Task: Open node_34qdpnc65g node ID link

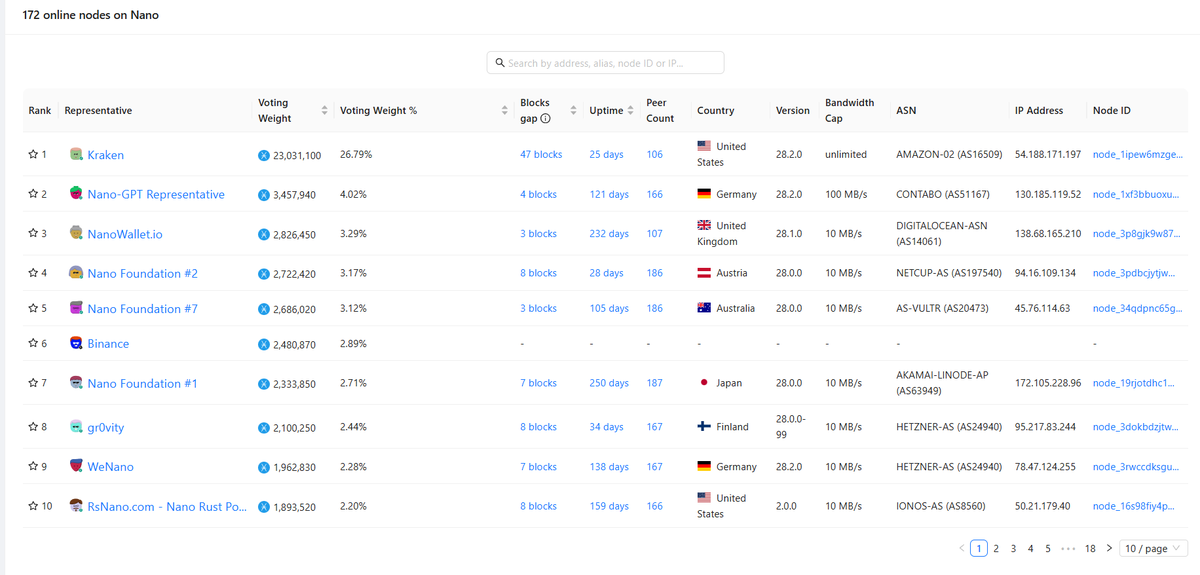Action: coord(1138,308)
